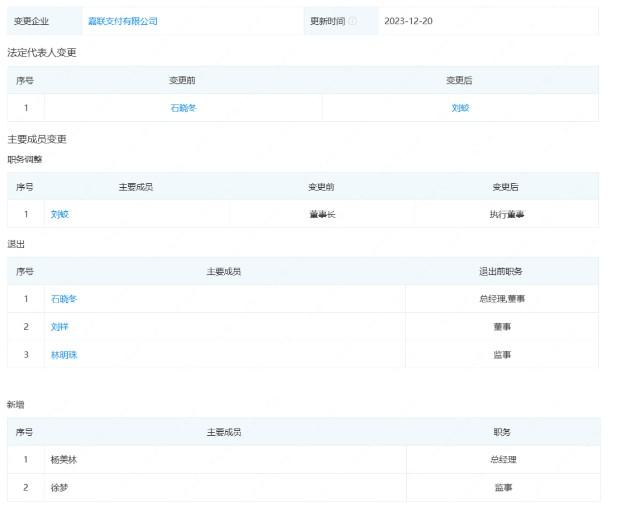This screenshot has width=619, height=525.
Task: Click the 法定代表人变更 section heading
Action: tap(41, 52)
